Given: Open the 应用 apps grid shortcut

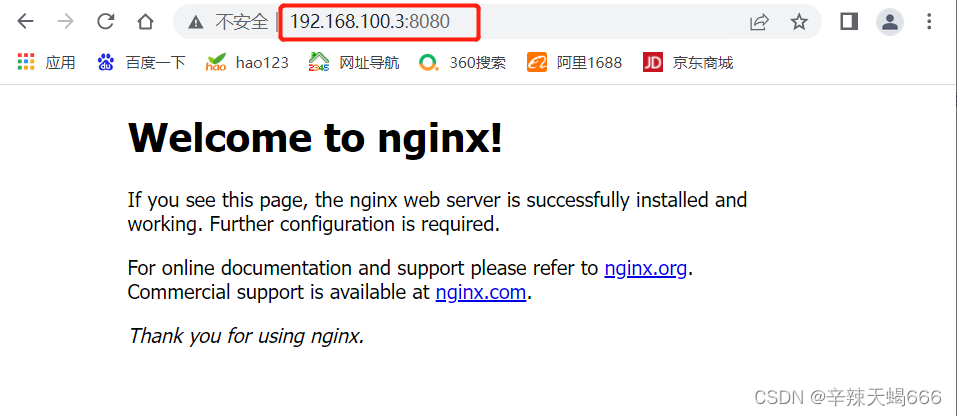Looking at the screenshot, I should click(46, 62).
